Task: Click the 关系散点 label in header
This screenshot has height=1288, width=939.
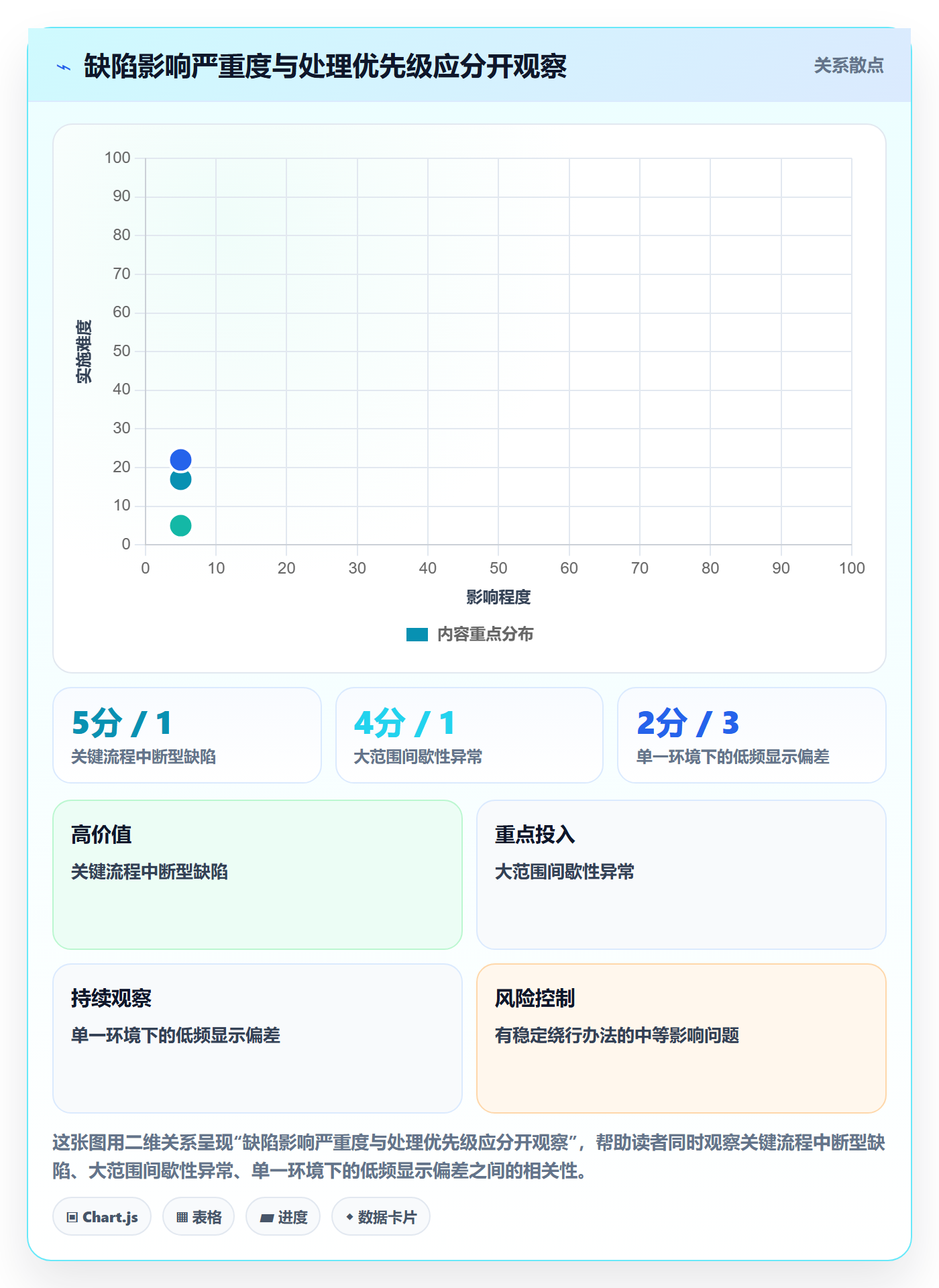Action: tap(848, 66)
